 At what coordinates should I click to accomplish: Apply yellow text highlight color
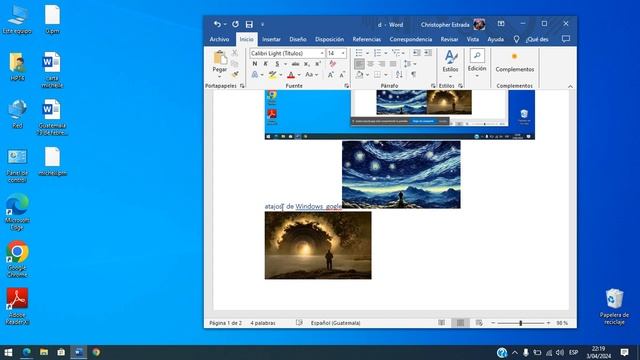(x=272, y=75)
